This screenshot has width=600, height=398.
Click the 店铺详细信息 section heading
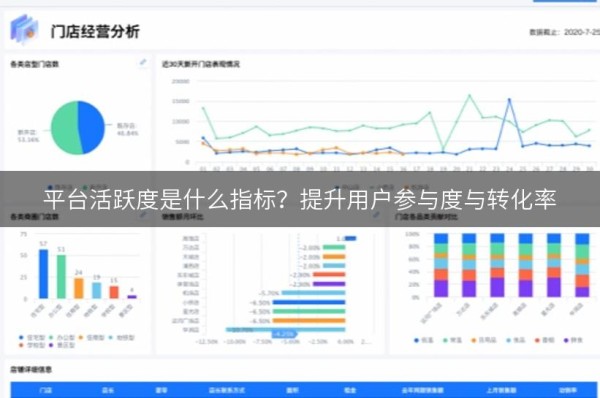pyautogui.click(x=31, y=370)
